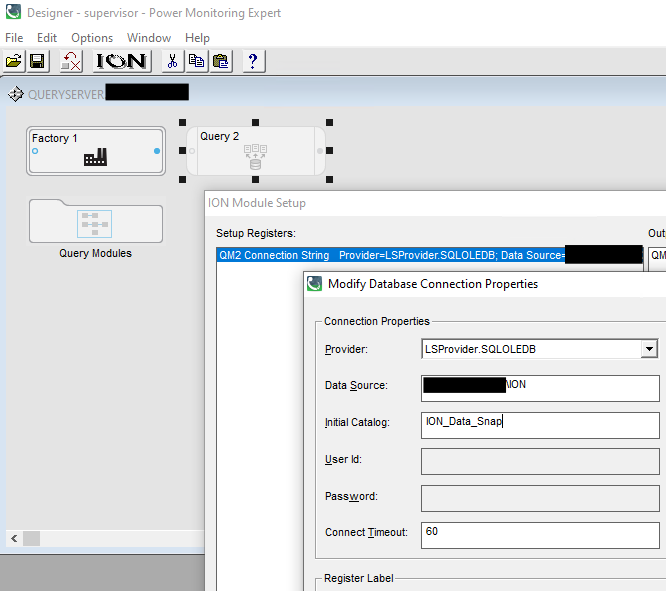Click the Factory 1 right output port dot
The height and width of the screenshot is (591, 666).
(157, 151)
